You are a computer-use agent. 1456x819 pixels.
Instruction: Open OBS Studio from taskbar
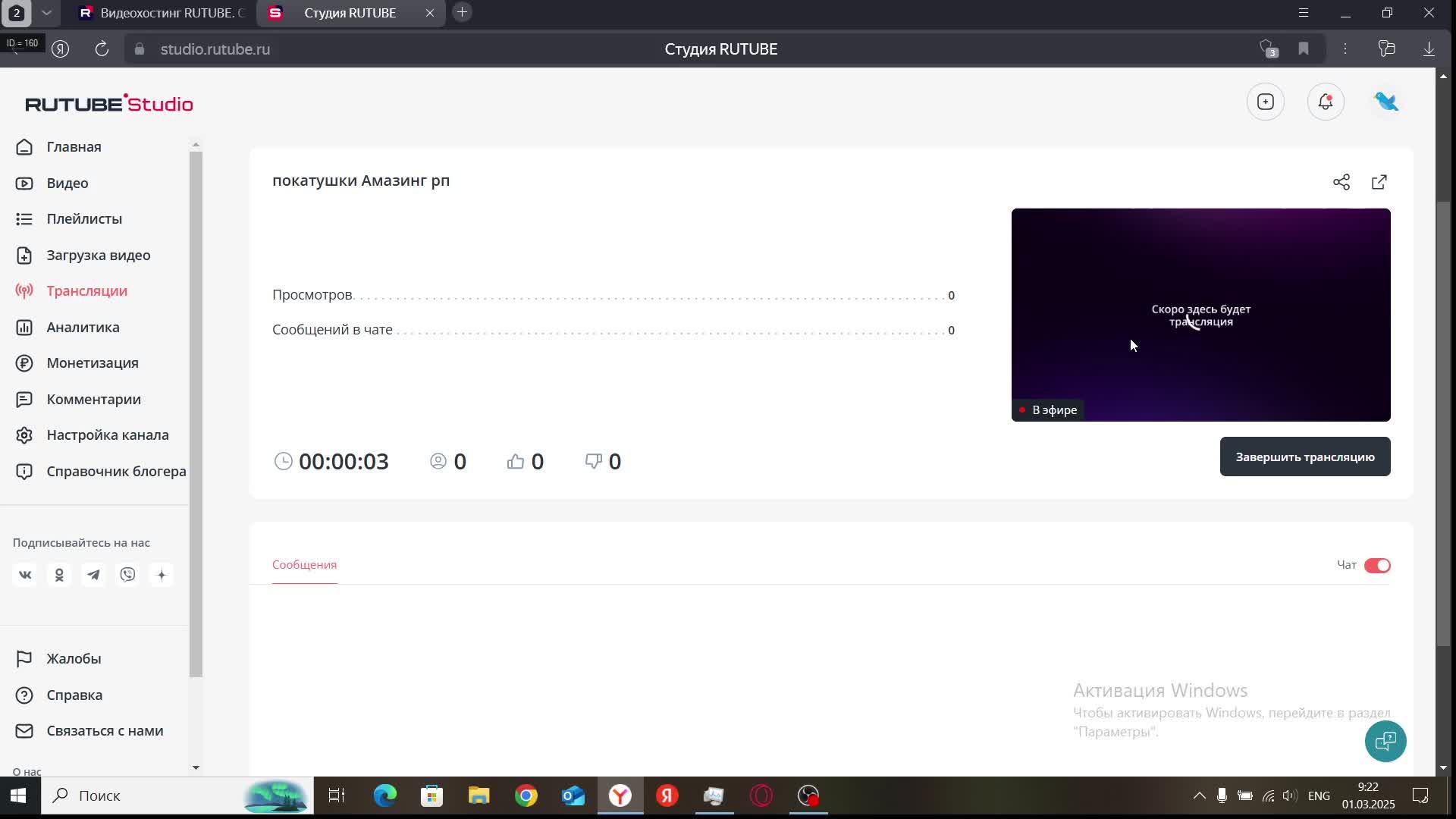[808, 795]
